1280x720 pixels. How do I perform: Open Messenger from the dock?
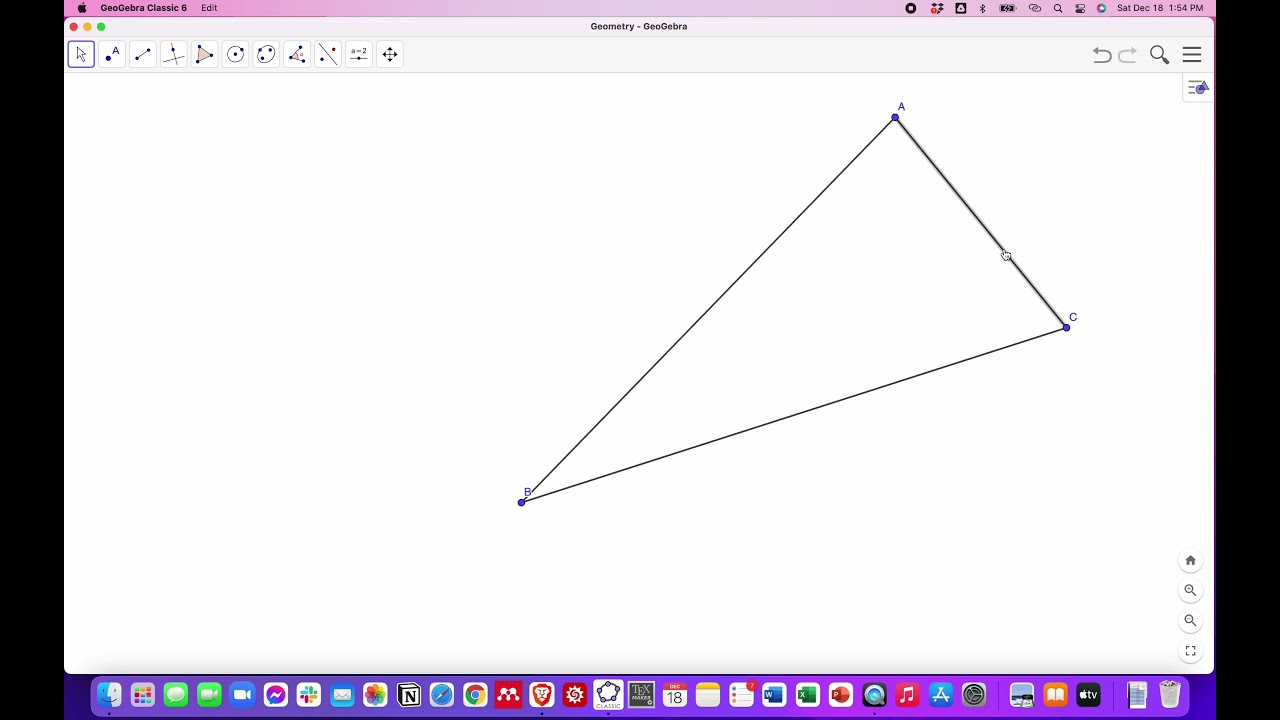click(276, 694)
